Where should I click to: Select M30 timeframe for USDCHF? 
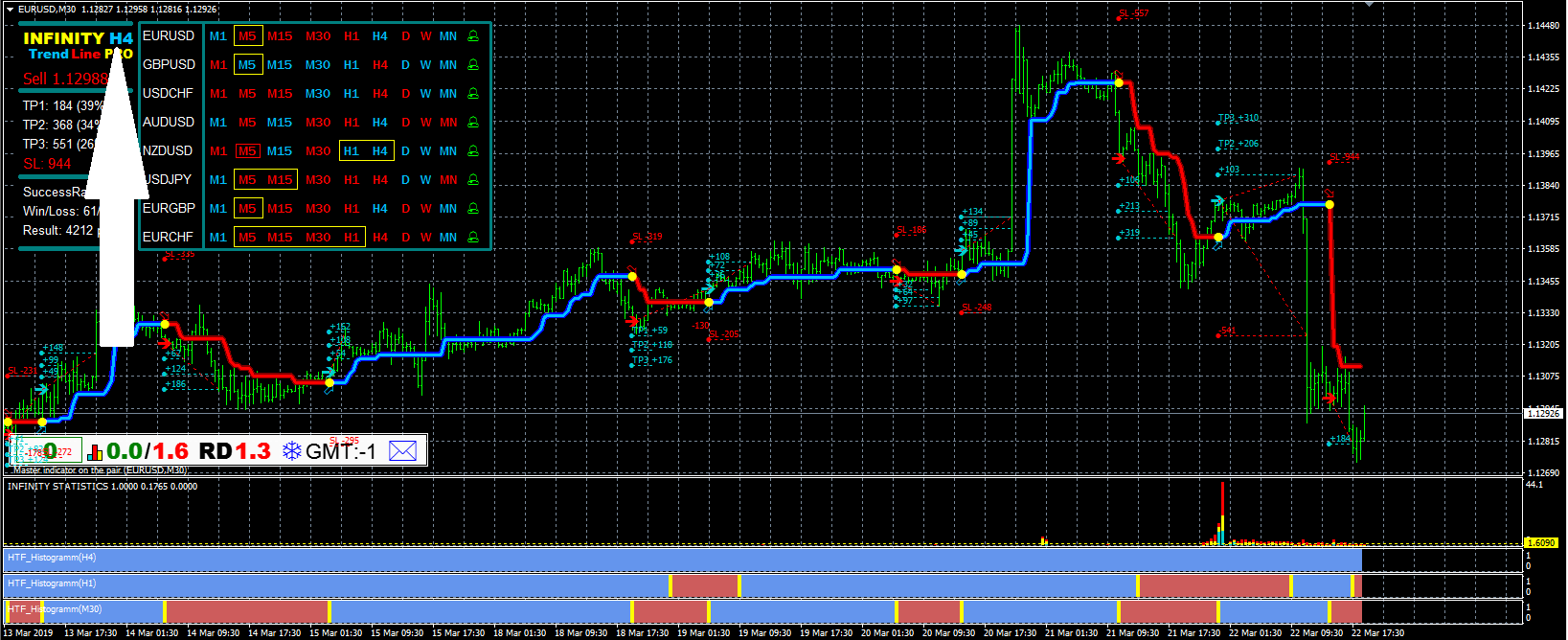tap(318, 94)
